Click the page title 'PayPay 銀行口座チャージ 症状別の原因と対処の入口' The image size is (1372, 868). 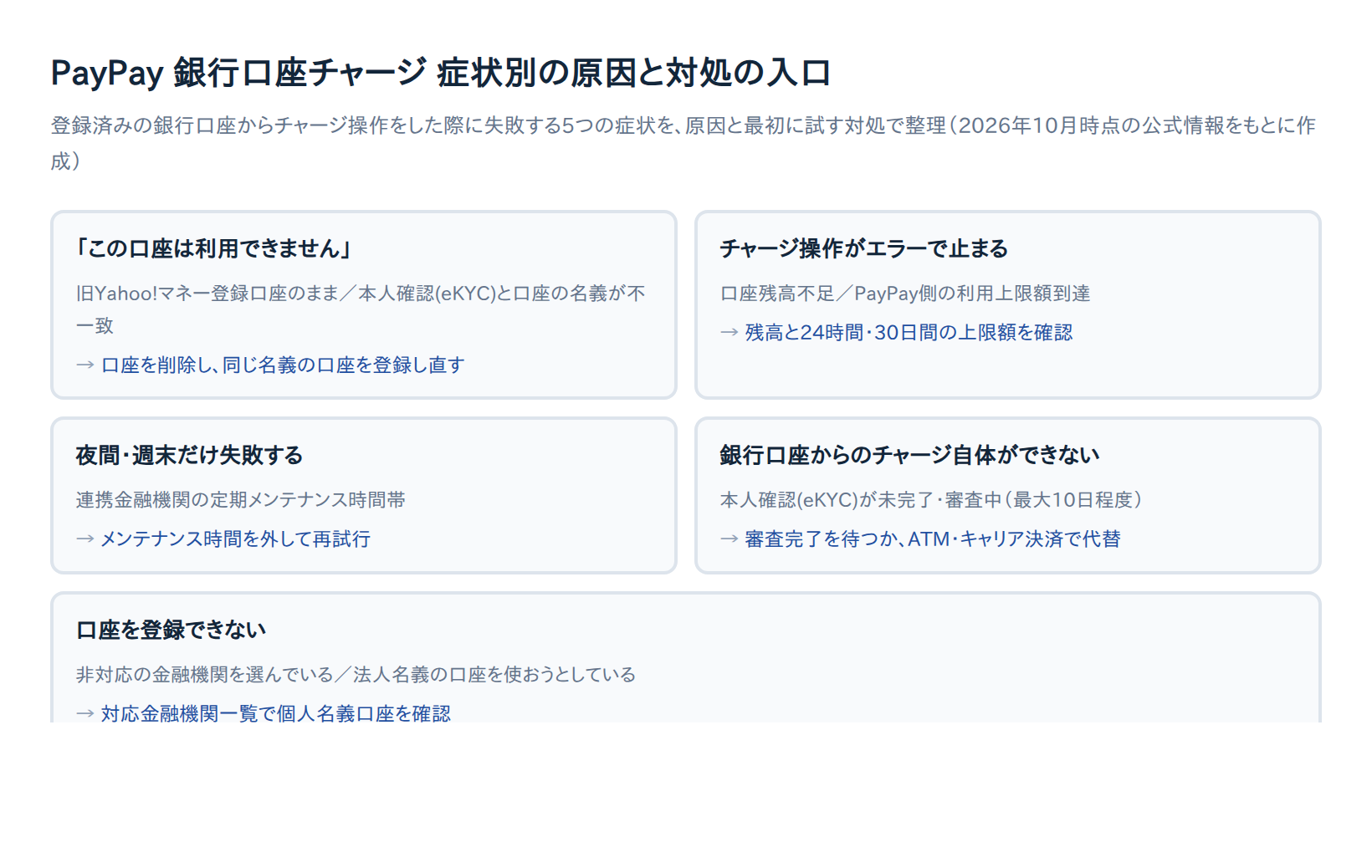pos(440,73)
